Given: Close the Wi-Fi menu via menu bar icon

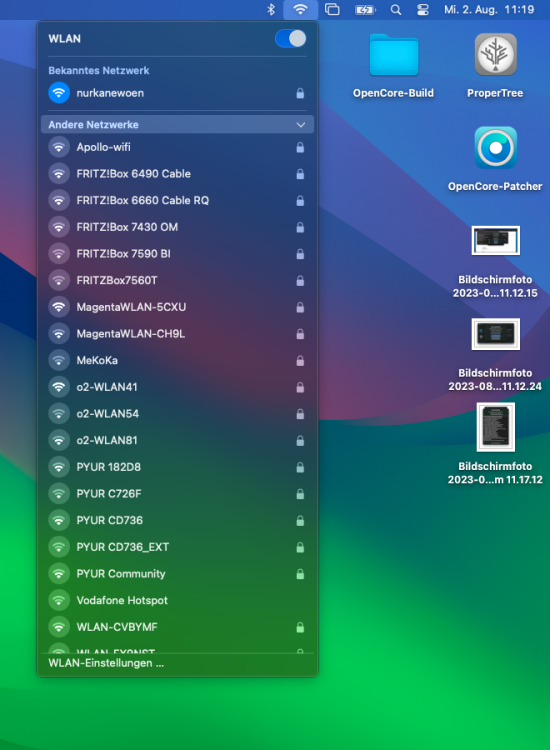Looking at the screenshot, I should coord(300,10).
